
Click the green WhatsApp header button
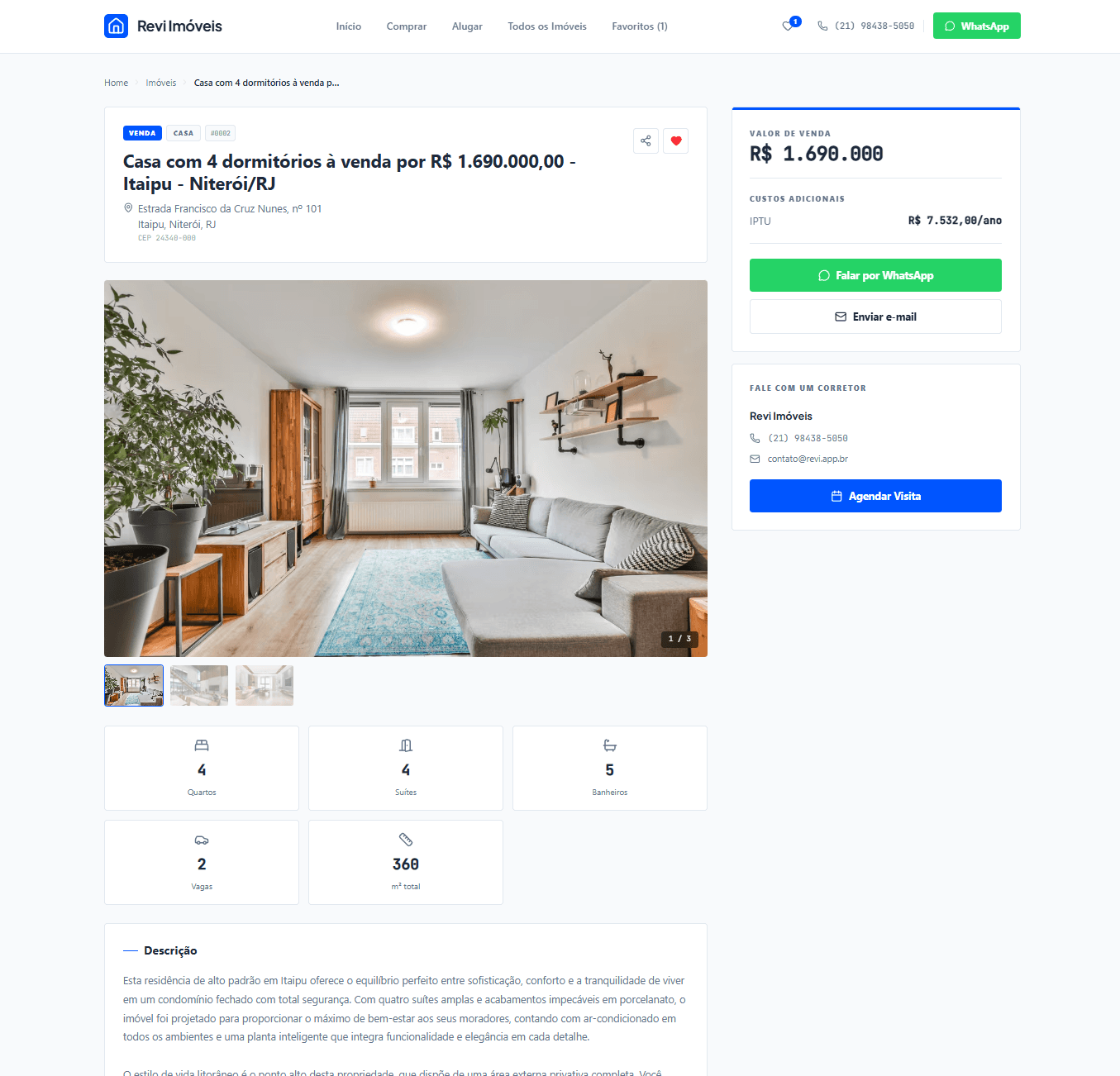tap(977, 26)
